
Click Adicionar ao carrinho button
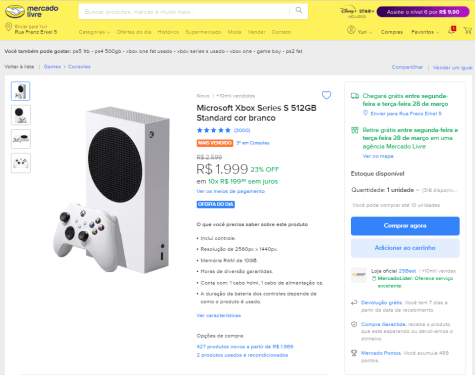tap(405, 248)
